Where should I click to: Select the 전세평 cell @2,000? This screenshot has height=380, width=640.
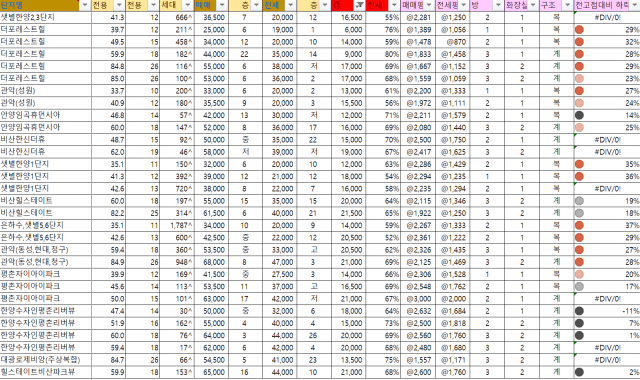point(453,299)
